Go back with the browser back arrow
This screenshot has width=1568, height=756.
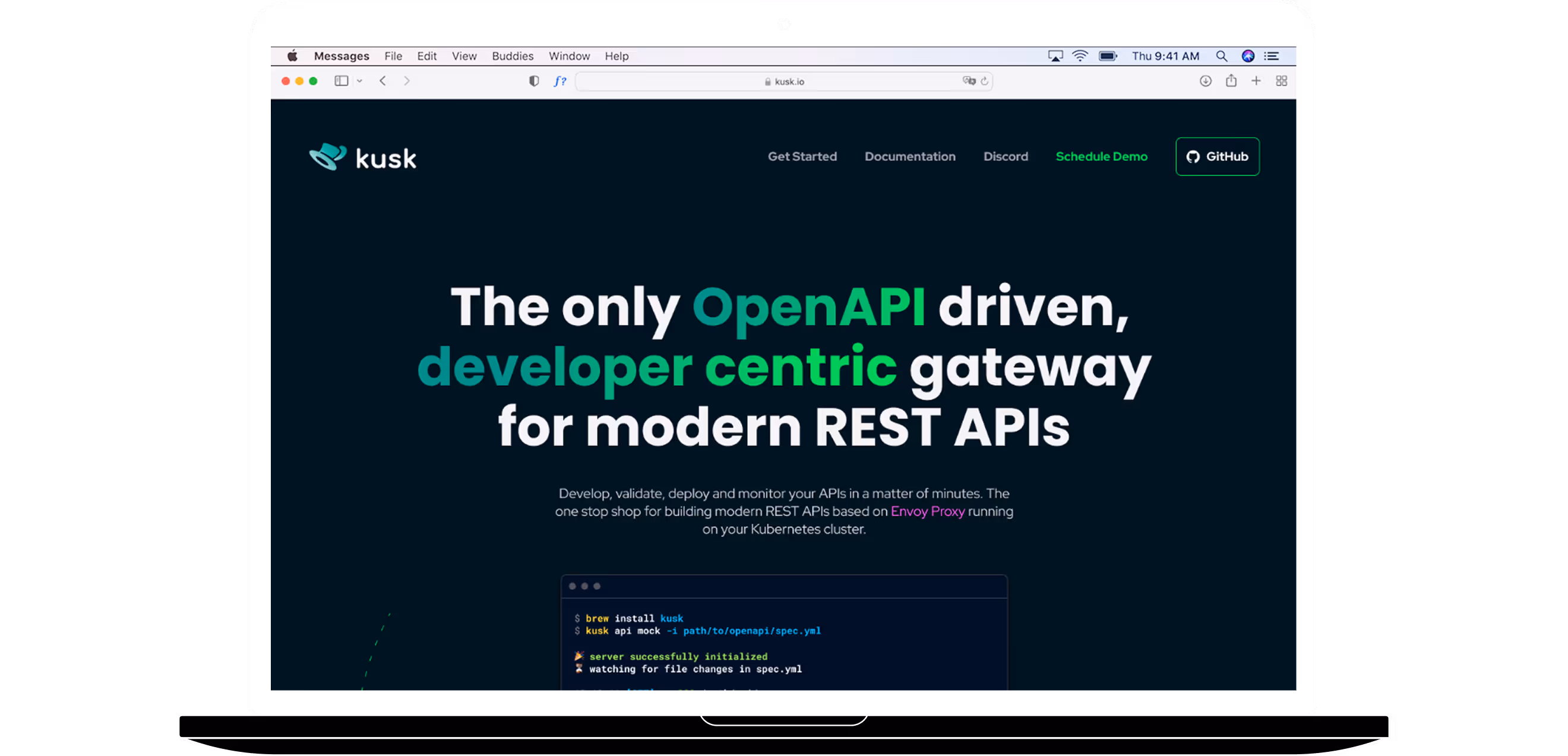point(383,81)
